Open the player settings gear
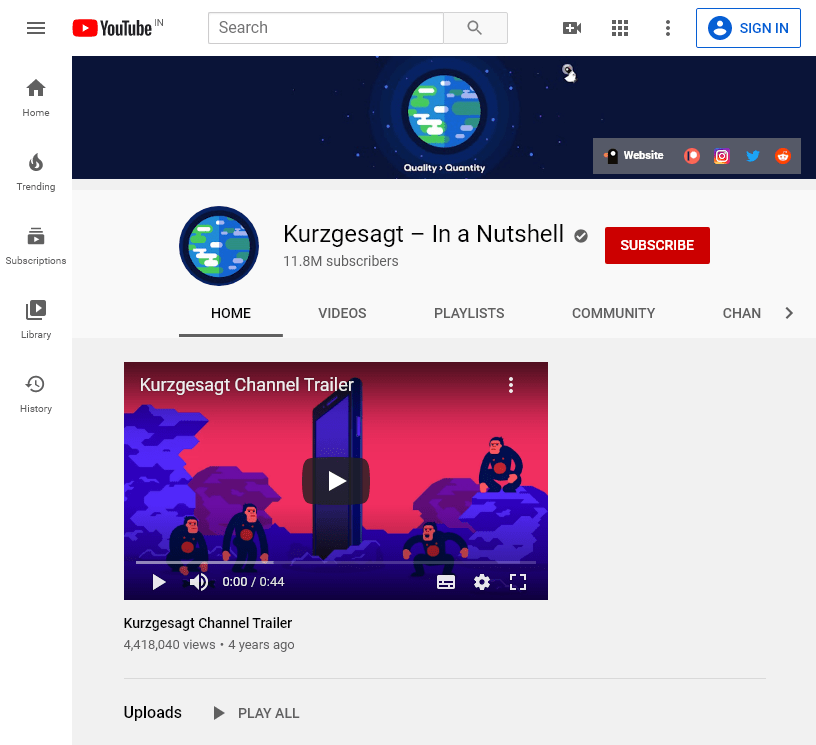This screenshot has height=745, width=816. click(481, 582)
